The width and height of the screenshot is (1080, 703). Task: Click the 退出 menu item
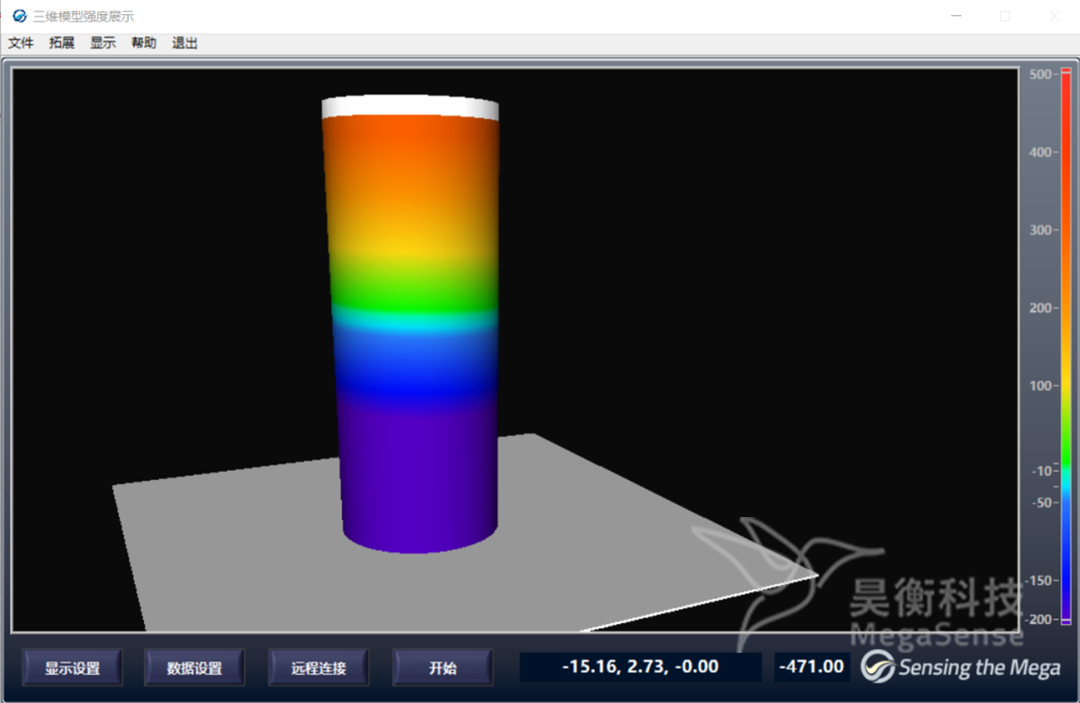click(185, 43)
